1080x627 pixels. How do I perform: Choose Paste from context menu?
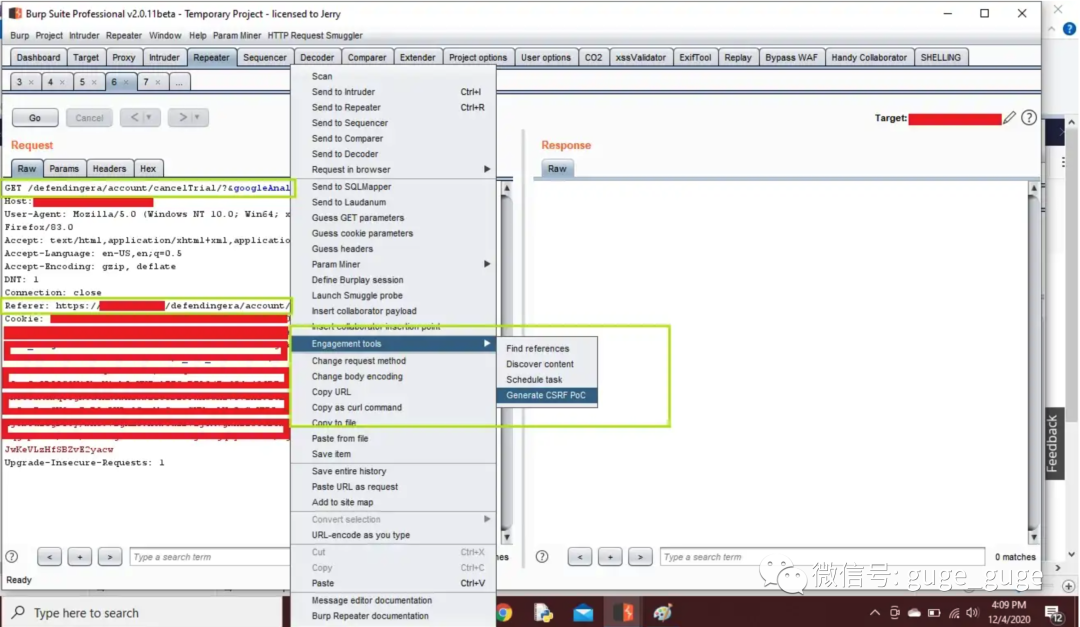pyautogui.click(x=393, y=584)
